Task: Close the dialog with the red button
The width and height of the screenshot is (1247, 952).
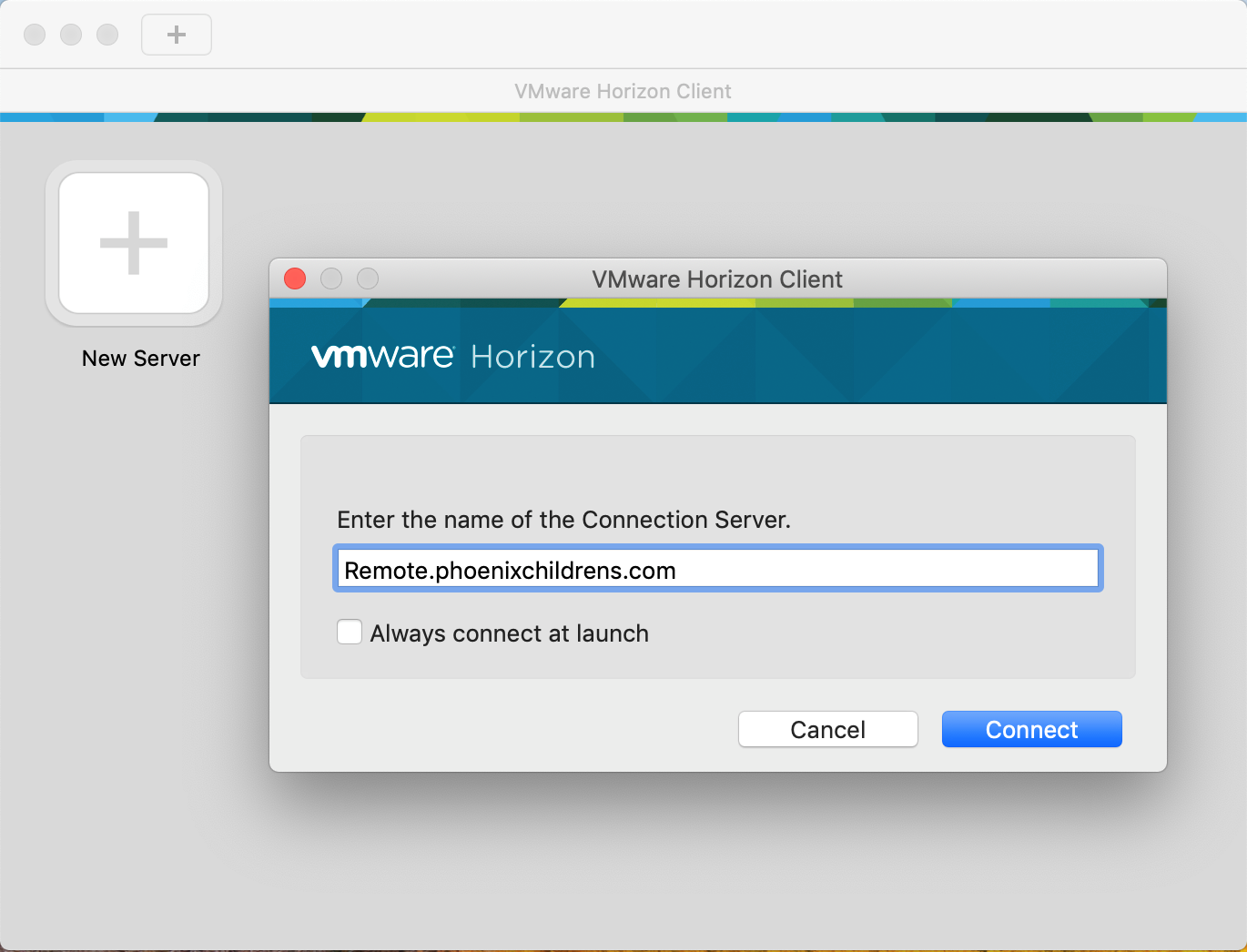Action: click(295, 279)
